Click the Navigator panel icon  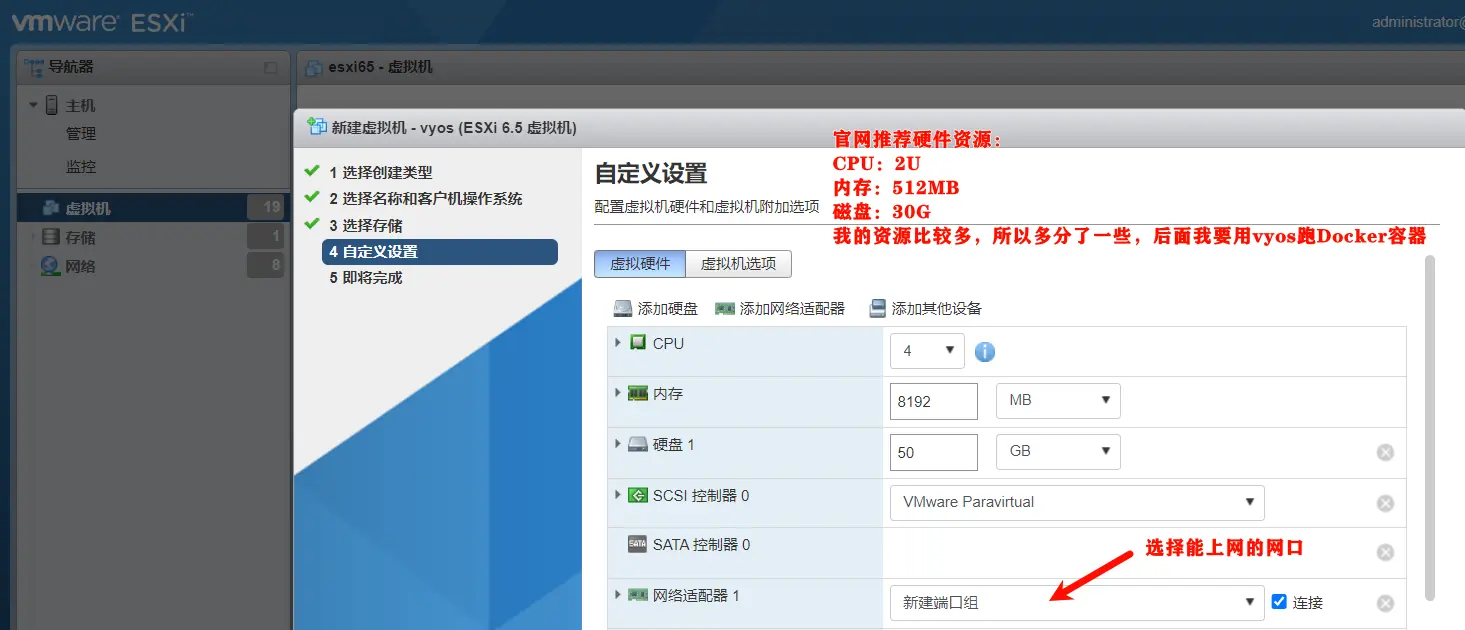tap(34, 67)
